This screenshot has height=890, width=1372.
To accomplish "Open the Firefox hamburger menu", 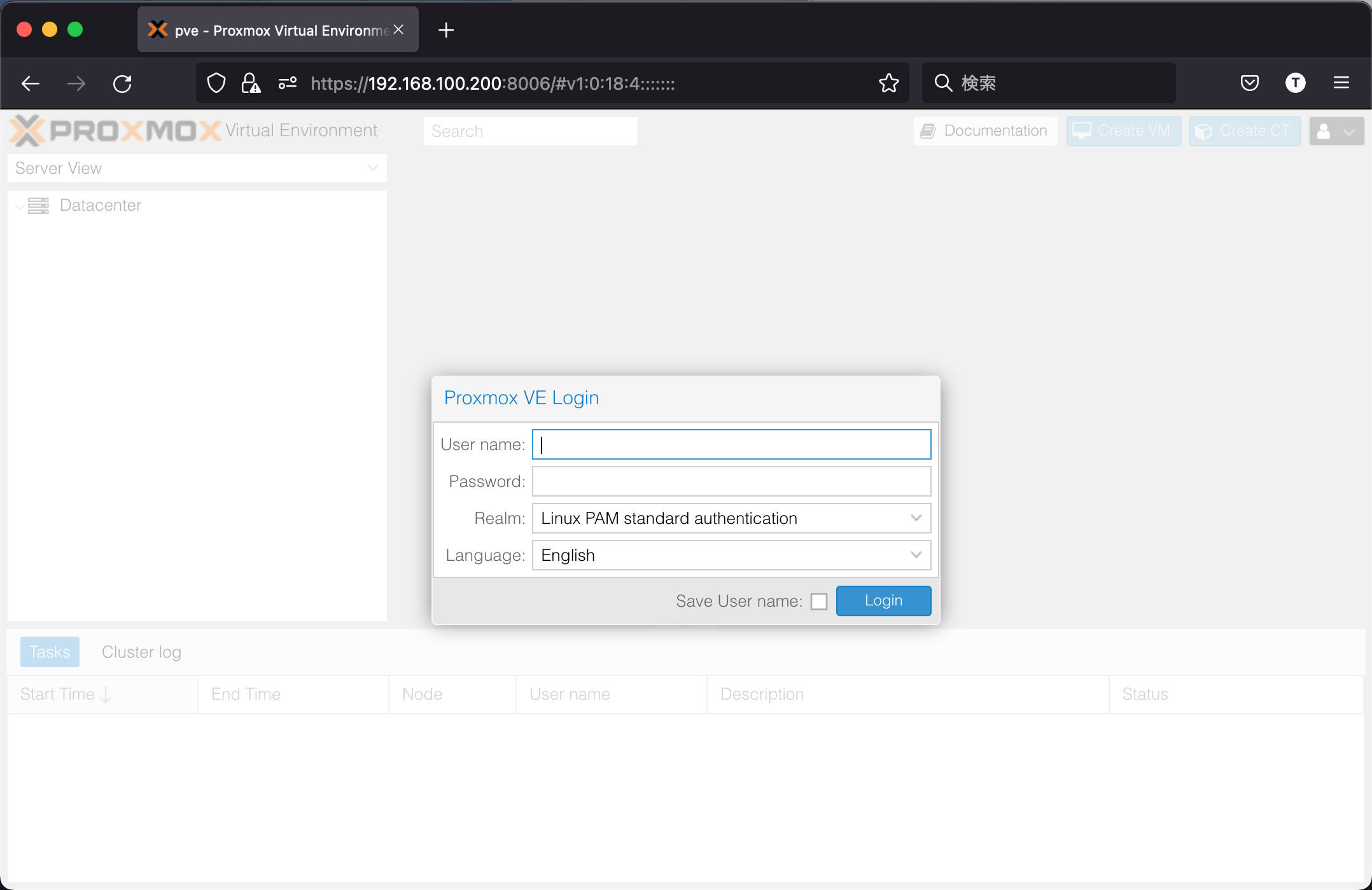I will point(1341,83).
